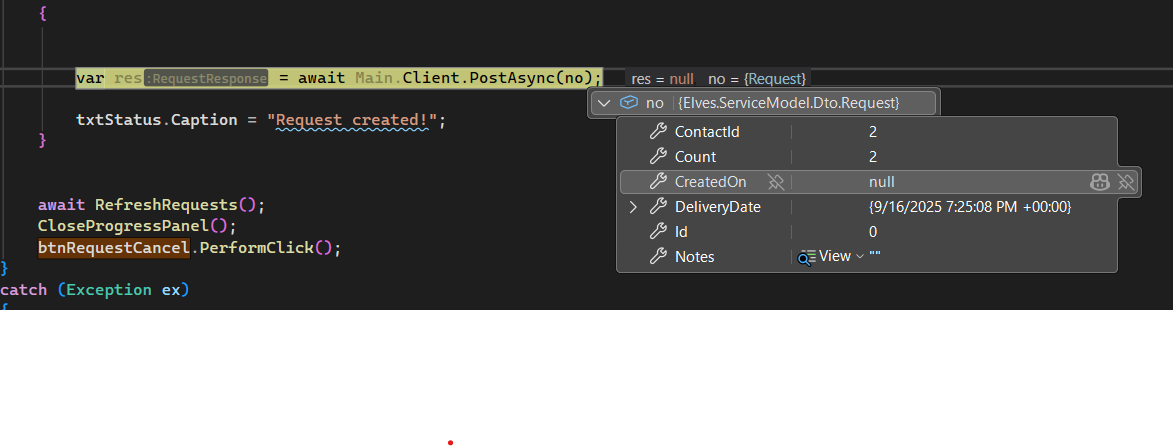1173x446 pixels.
Task: Toggle the pin beside the CreatedOn property name
Action: click(x=775, y=182)
